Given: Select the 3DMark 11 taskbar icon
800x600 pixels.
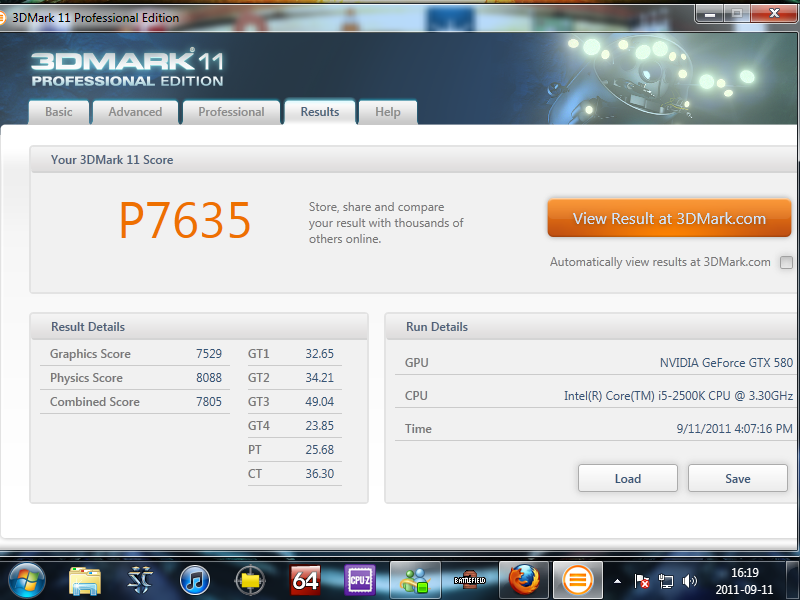Looking at the screenshot, I should [578, 580].
